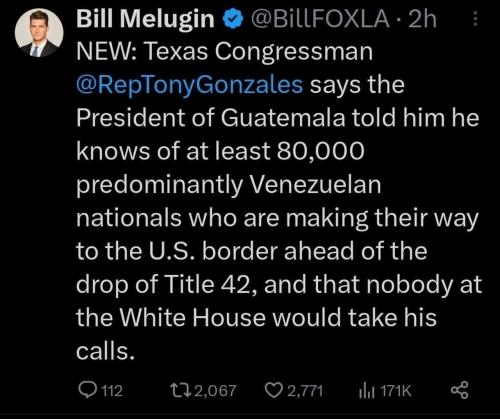Click the 2,067 retweets count
Image resolution: width=500 pixels, height=419 pixels.
pos(215,391)
